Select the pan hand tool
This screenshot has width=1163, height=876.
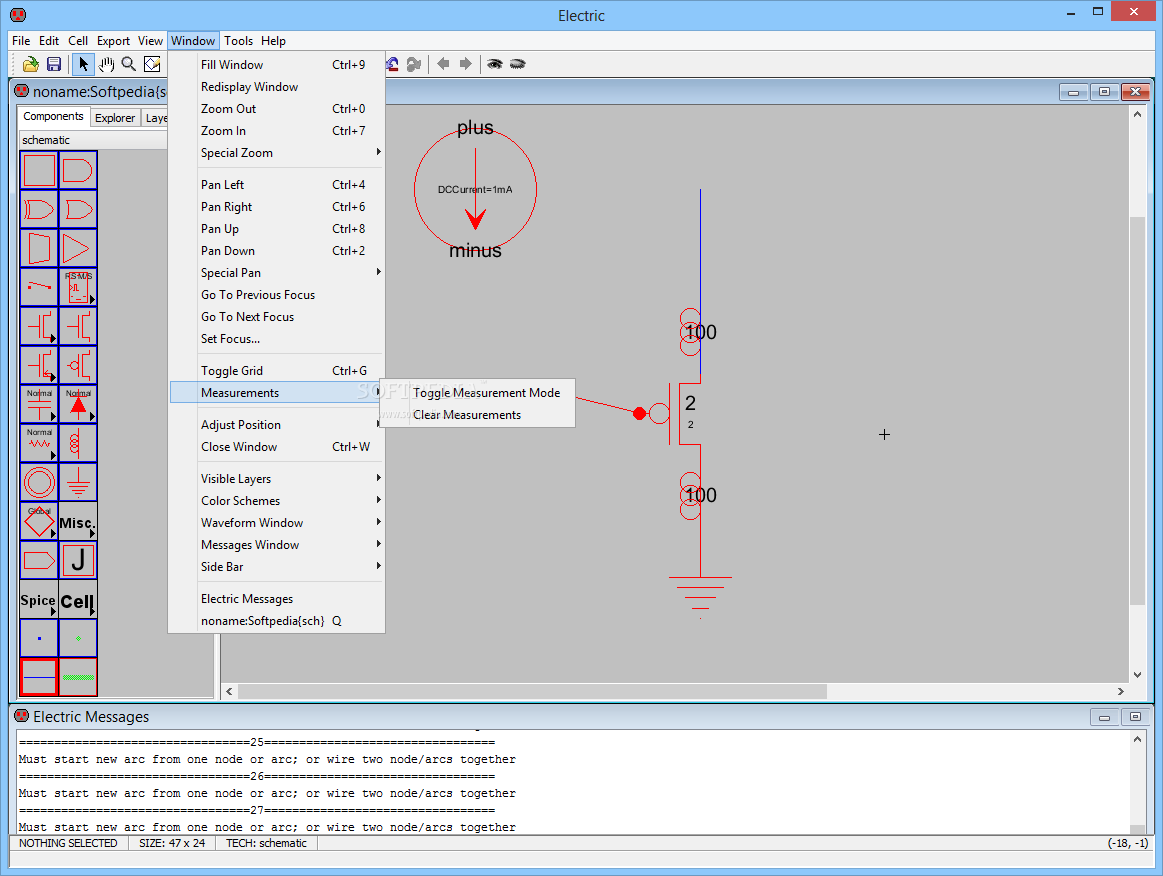(x=107, y=65)
